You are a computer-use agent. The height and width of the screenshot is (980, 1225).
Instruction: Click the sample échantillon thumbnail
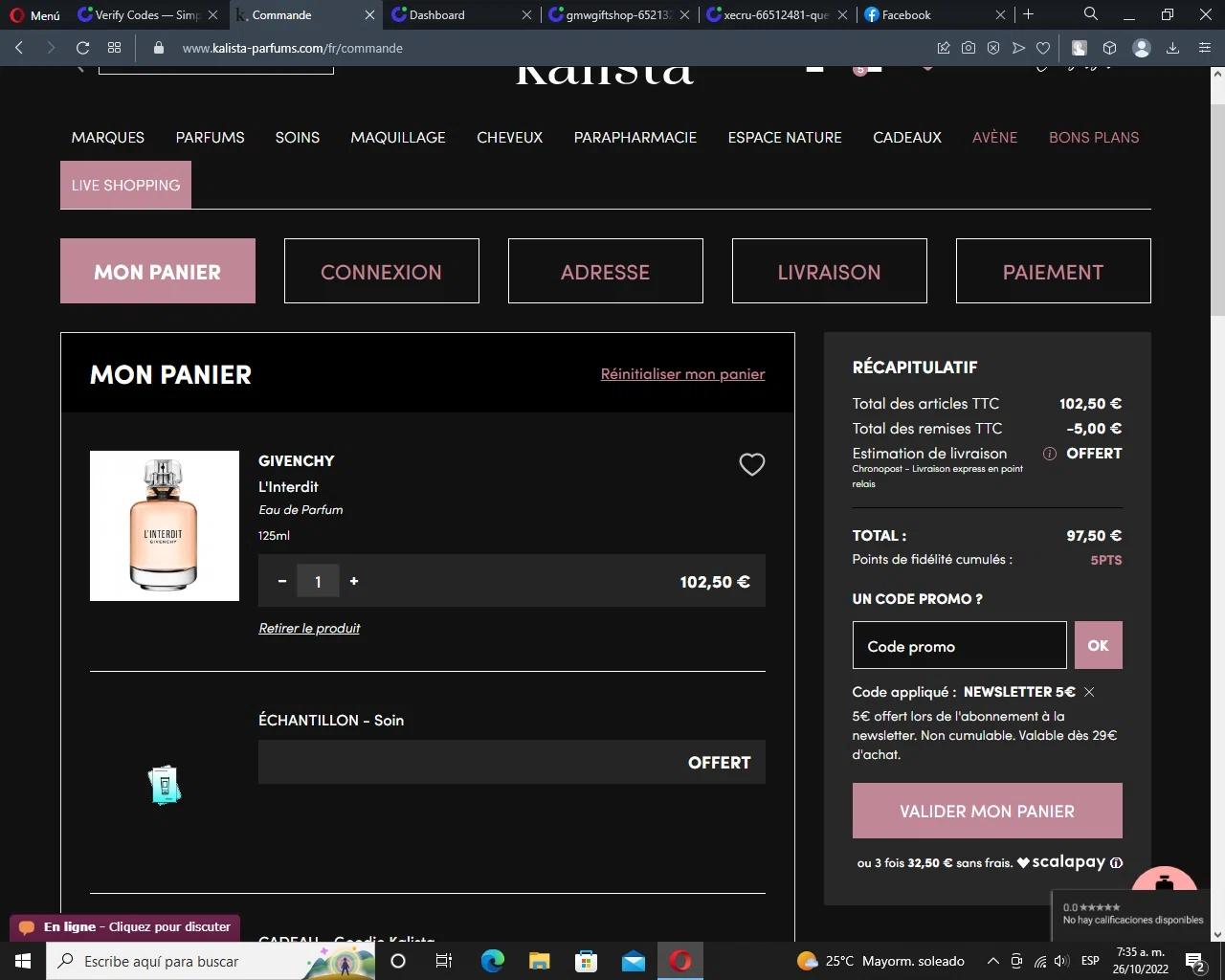[165, 785]
